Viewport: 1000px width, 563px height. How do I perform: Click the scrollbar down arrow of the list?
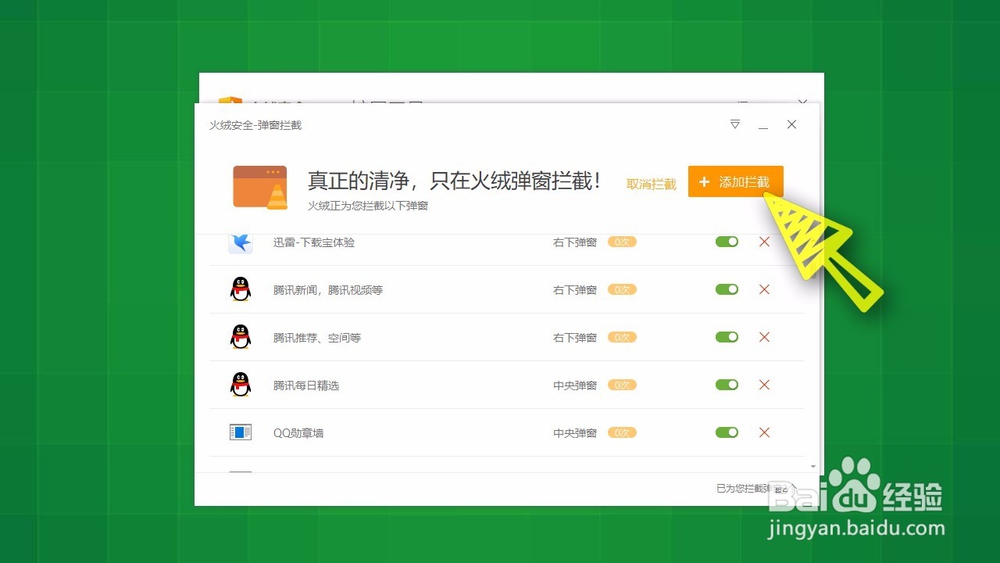pyautogui.click(x=813, y=467)
